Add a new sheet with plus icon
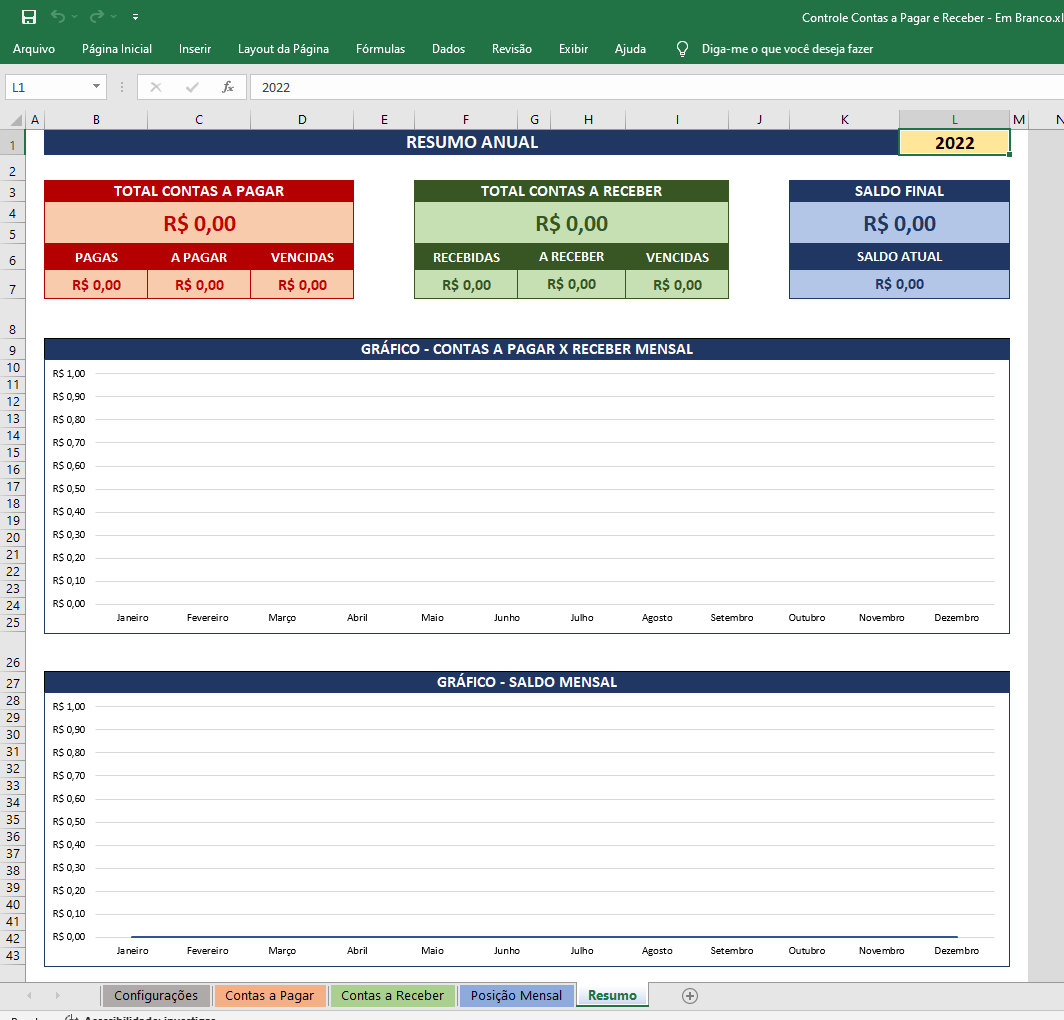The height and width of the screenshot is (1020, 1064). click(x=689, y=995)
